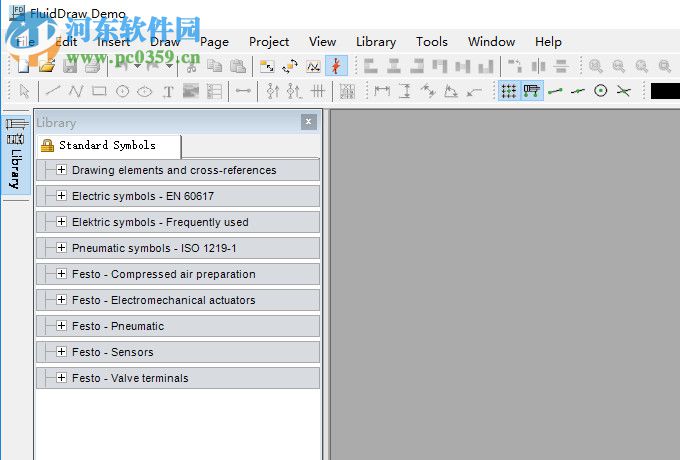Select the Circle drawing tool
The height and width of the screenshot is (460, 680).
point(123,91)
